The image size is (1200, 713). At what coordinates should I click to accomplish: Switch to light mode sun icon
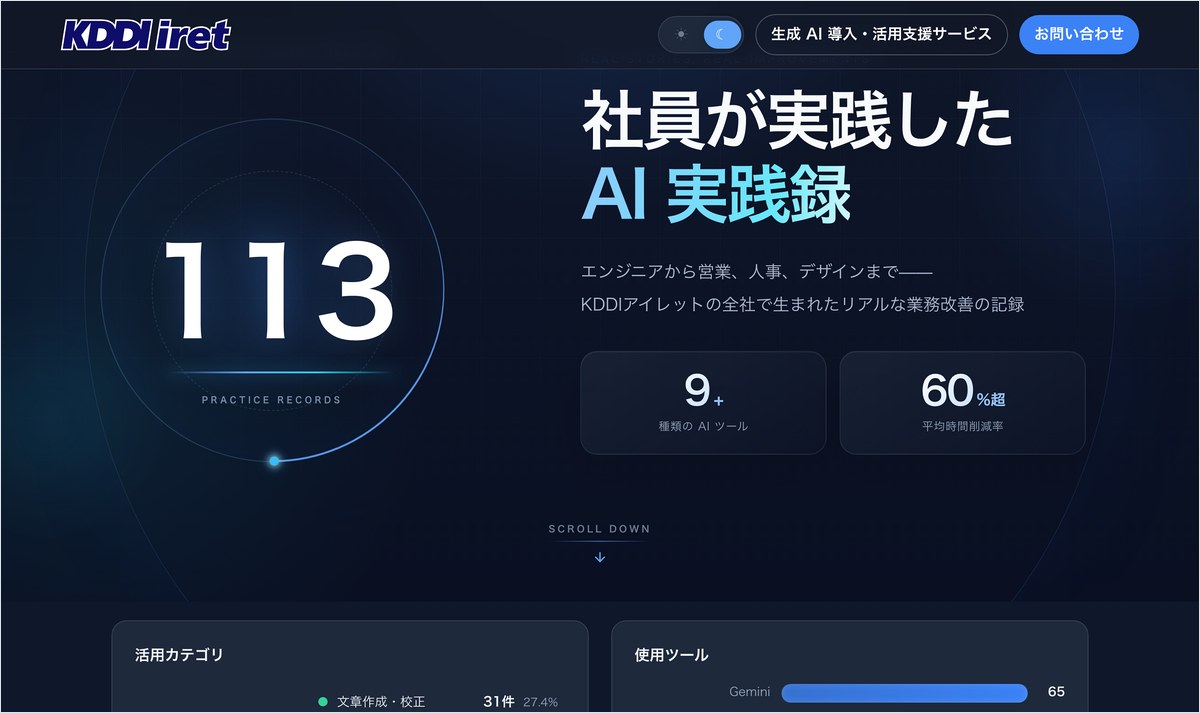681,34
